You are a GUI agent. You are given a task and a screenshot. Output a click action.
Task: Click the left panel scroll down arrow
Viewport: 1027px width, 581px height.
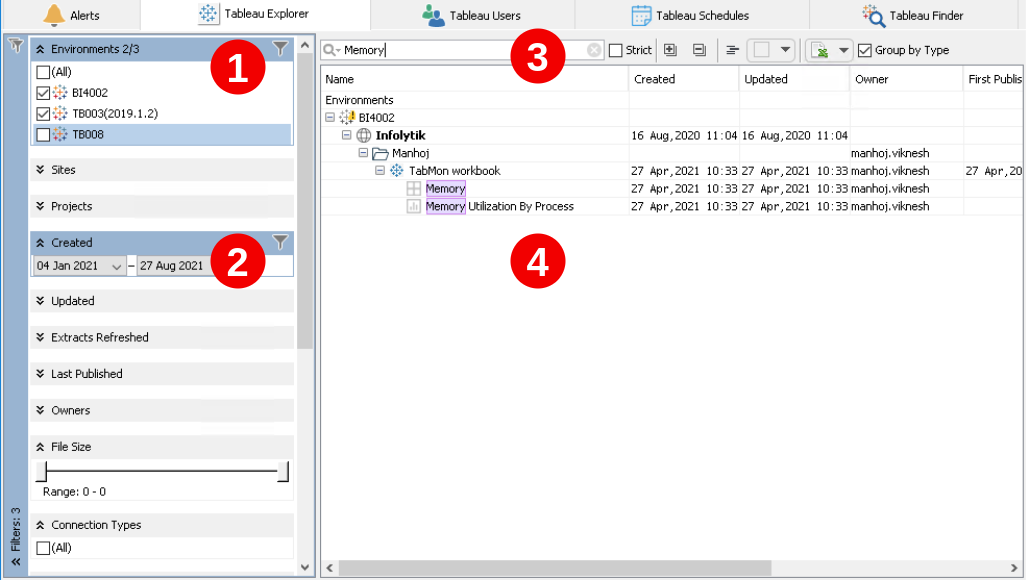pos(305,567)
